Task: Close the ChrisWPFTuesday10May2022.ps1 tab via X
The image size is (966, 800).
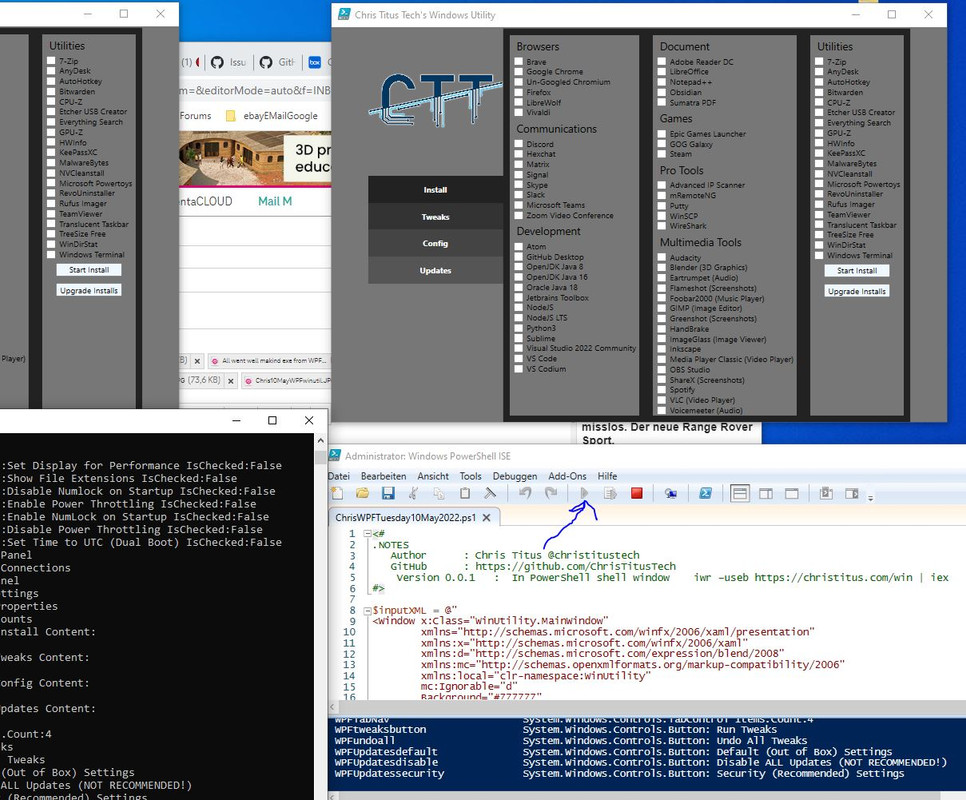Action: (487, 518)
